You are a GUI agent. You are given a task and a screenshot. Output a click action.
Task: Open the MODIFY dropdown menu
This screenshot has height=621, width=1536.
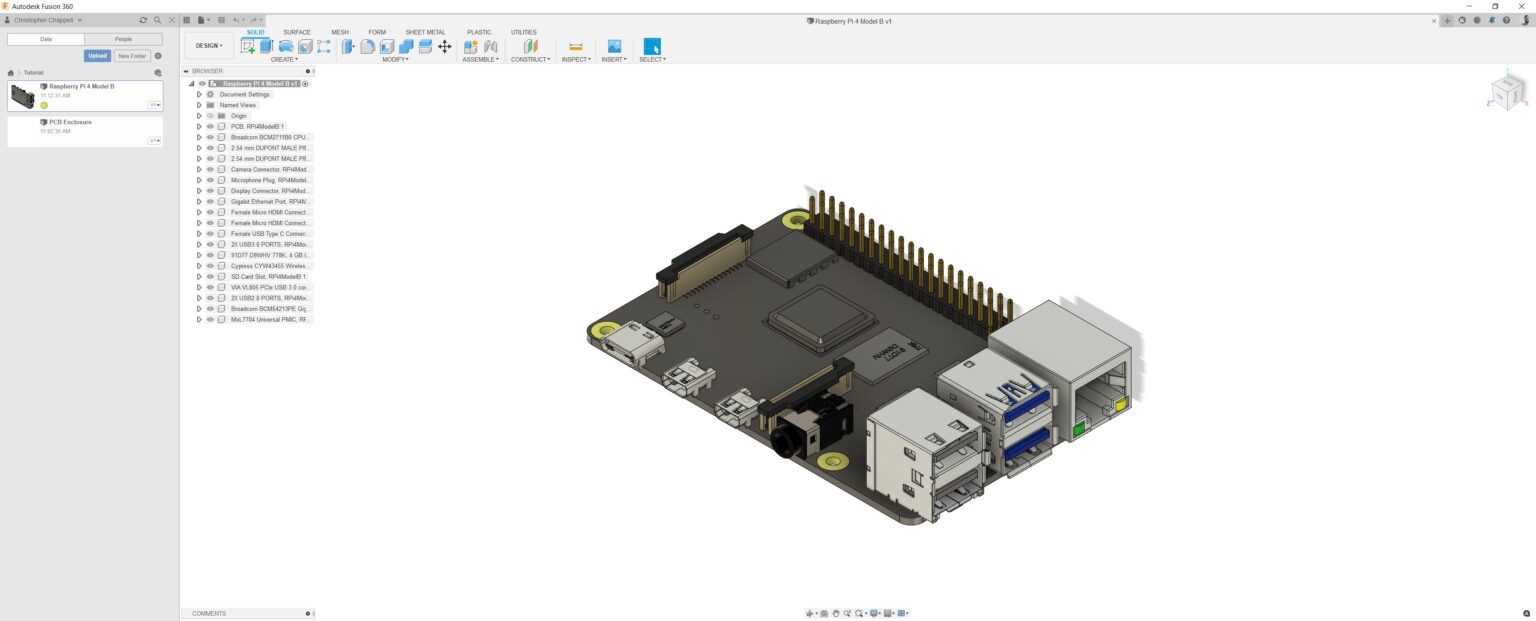click(395, 59)
